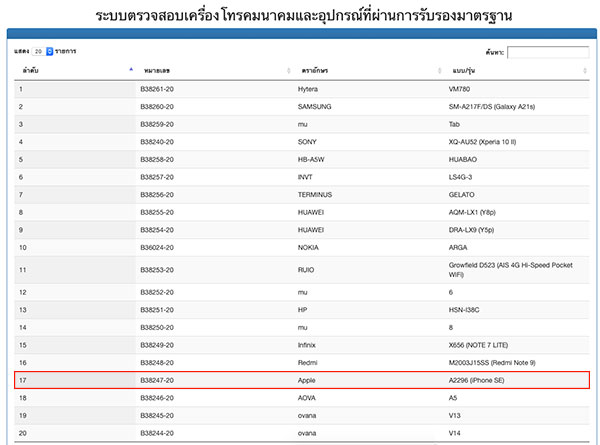The width and height of the screenshot is (600, 445).
Task: Select cell B38258-20
Action: [x=157, y=160]
